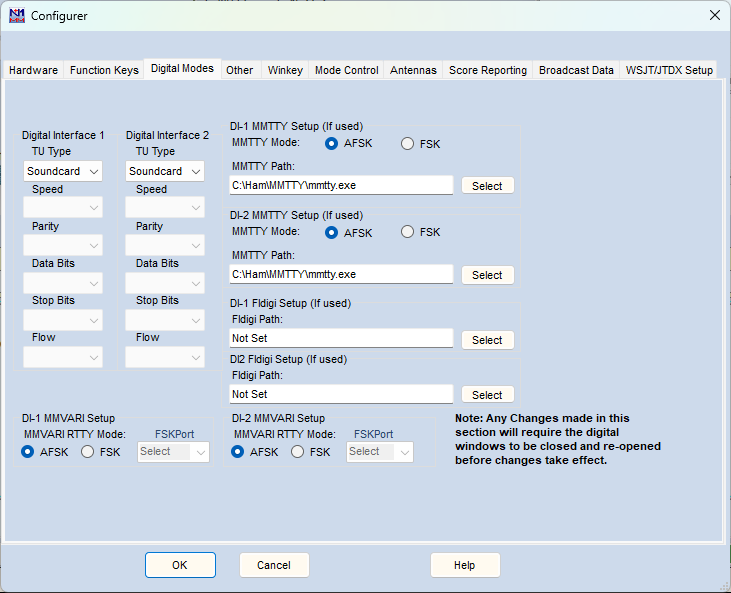
Task: Choose FSK for DI-1 MMVARI RTTY Mode
Action: (x=88, y=452)
